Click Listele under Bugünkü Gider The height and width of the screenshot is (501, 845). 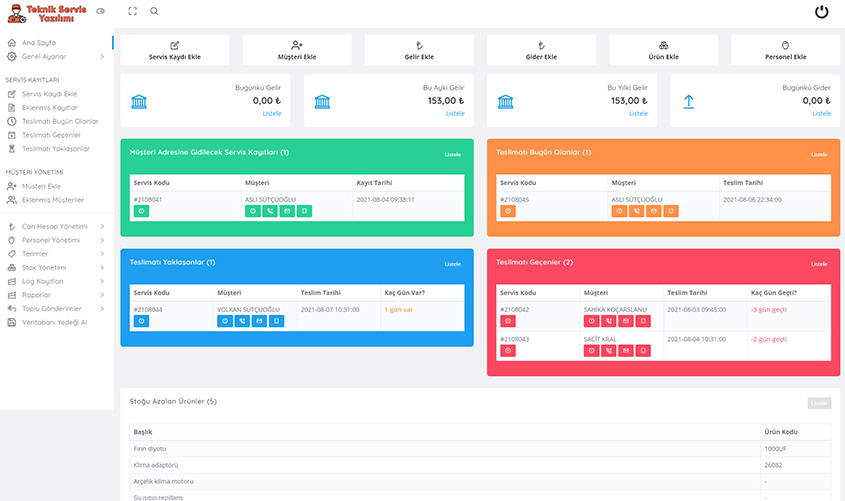822,114
